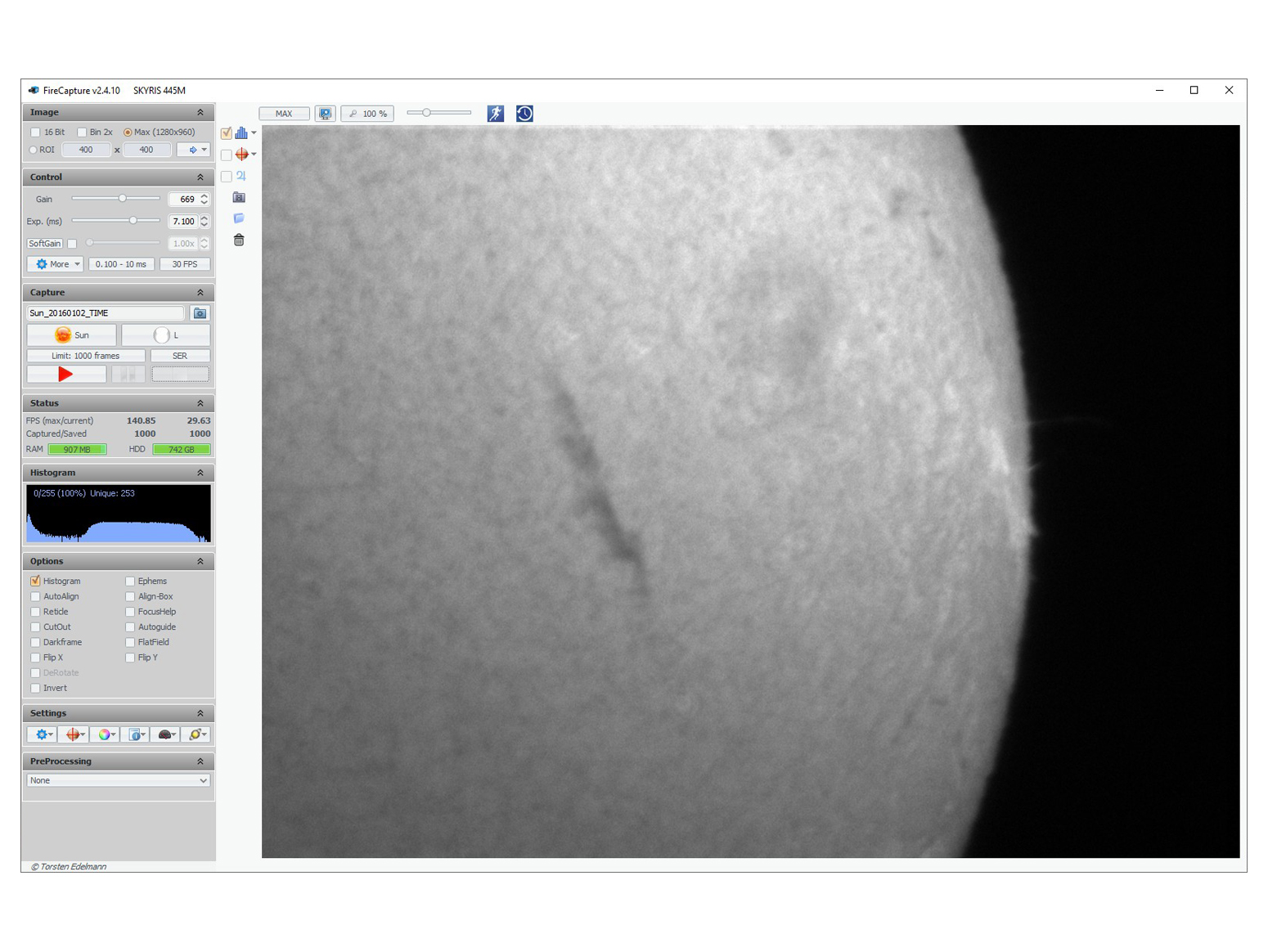Collapse the Status panel
Viewport: 1268px width, 952px height.
point(200,403)
